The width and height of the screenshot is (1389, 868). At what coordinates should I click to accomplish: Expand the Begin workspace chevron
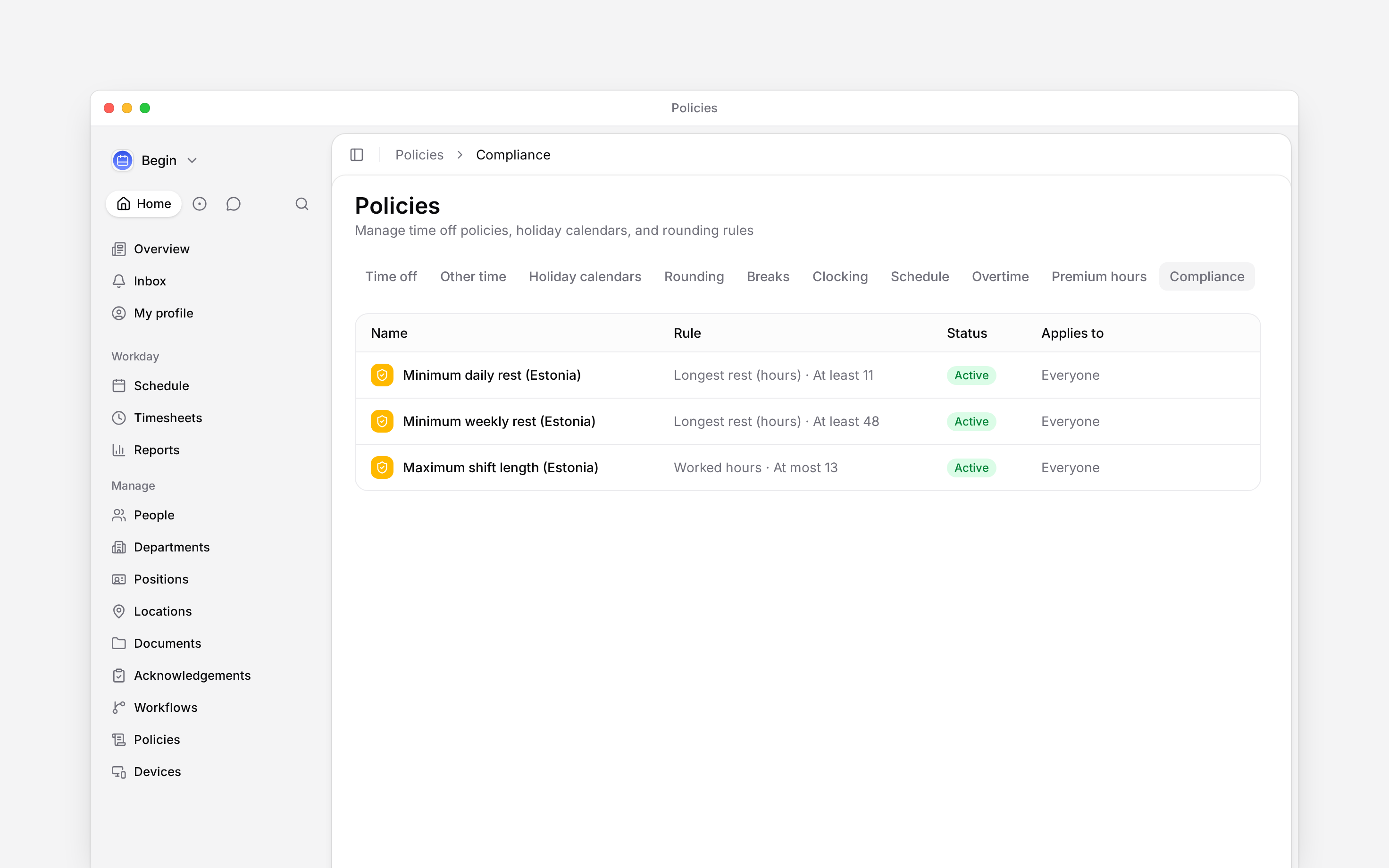coord(192,161)
